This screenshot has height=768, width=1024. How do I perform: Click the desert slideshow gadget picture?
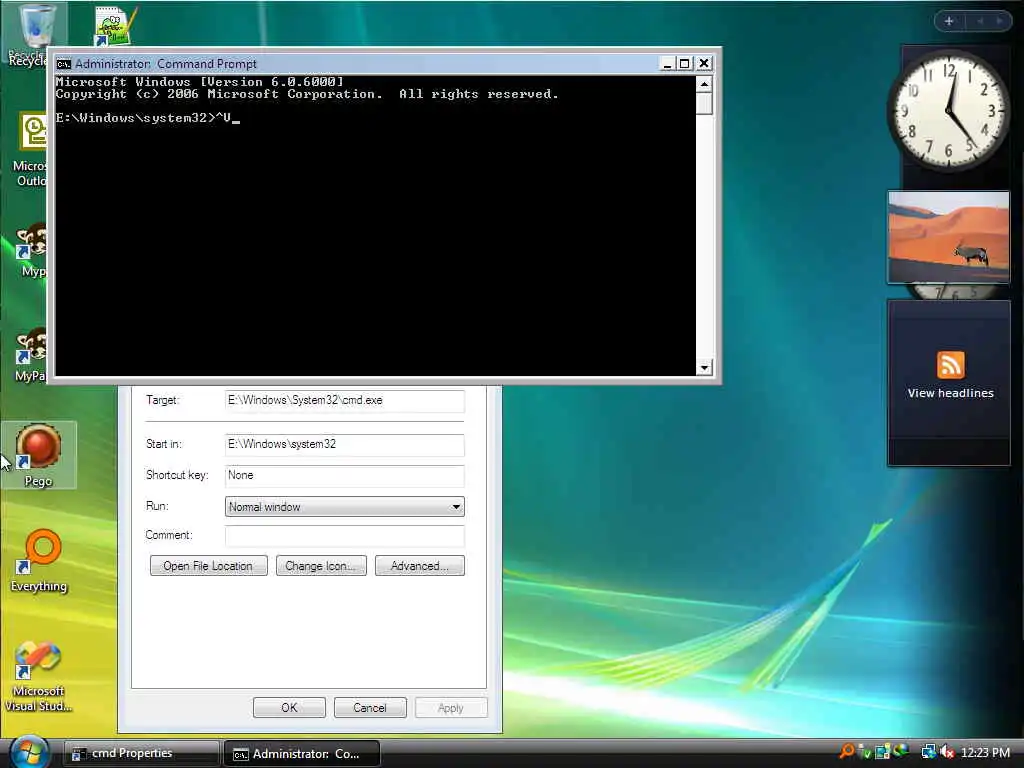click(949, 237)
